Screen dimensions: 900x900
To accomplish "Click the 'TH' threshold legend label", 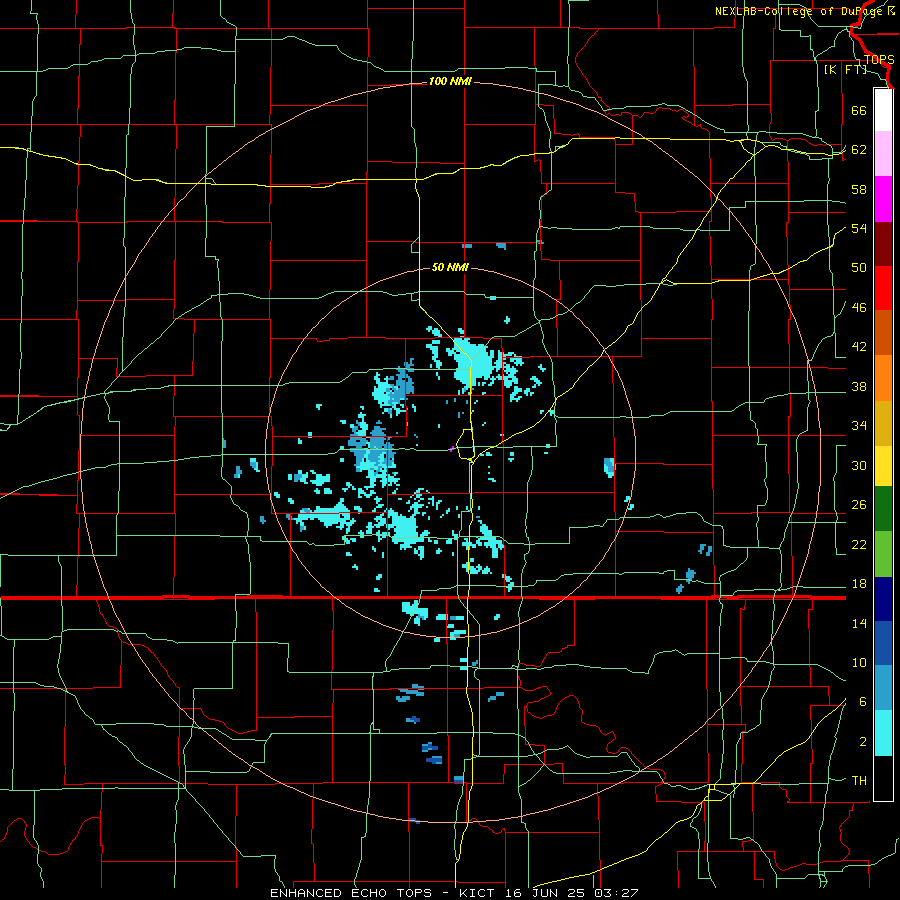I will [x=859, y=781].
